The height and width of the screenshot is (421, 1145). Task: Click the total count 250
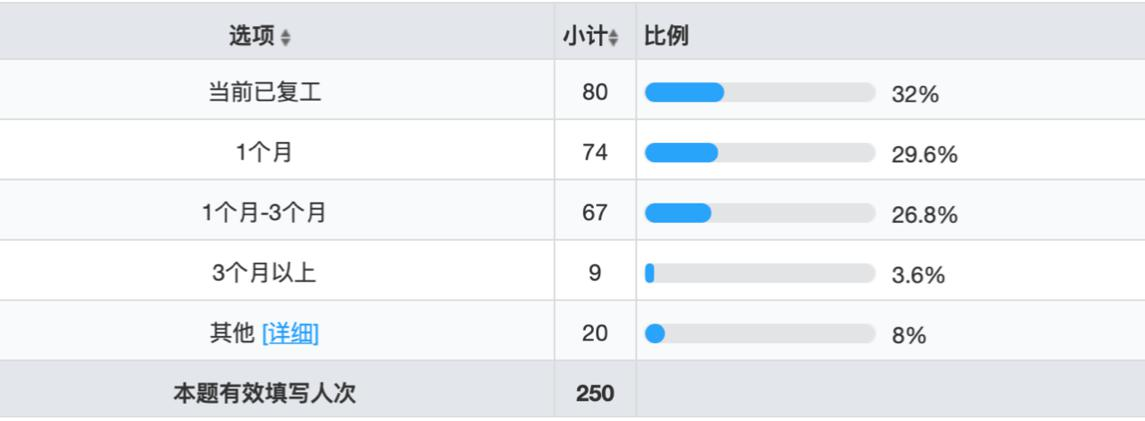pyautogui.click(x=595, y=393)
